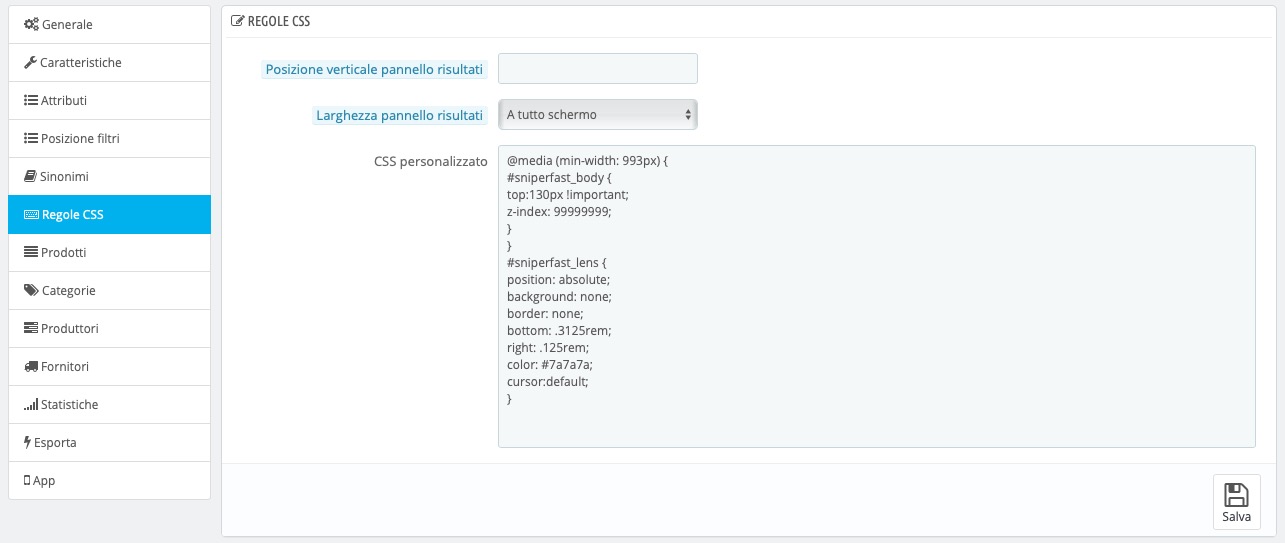The image size is (1285, 543).
Task: Open the Produttori sidebar item
Action: 109,329
